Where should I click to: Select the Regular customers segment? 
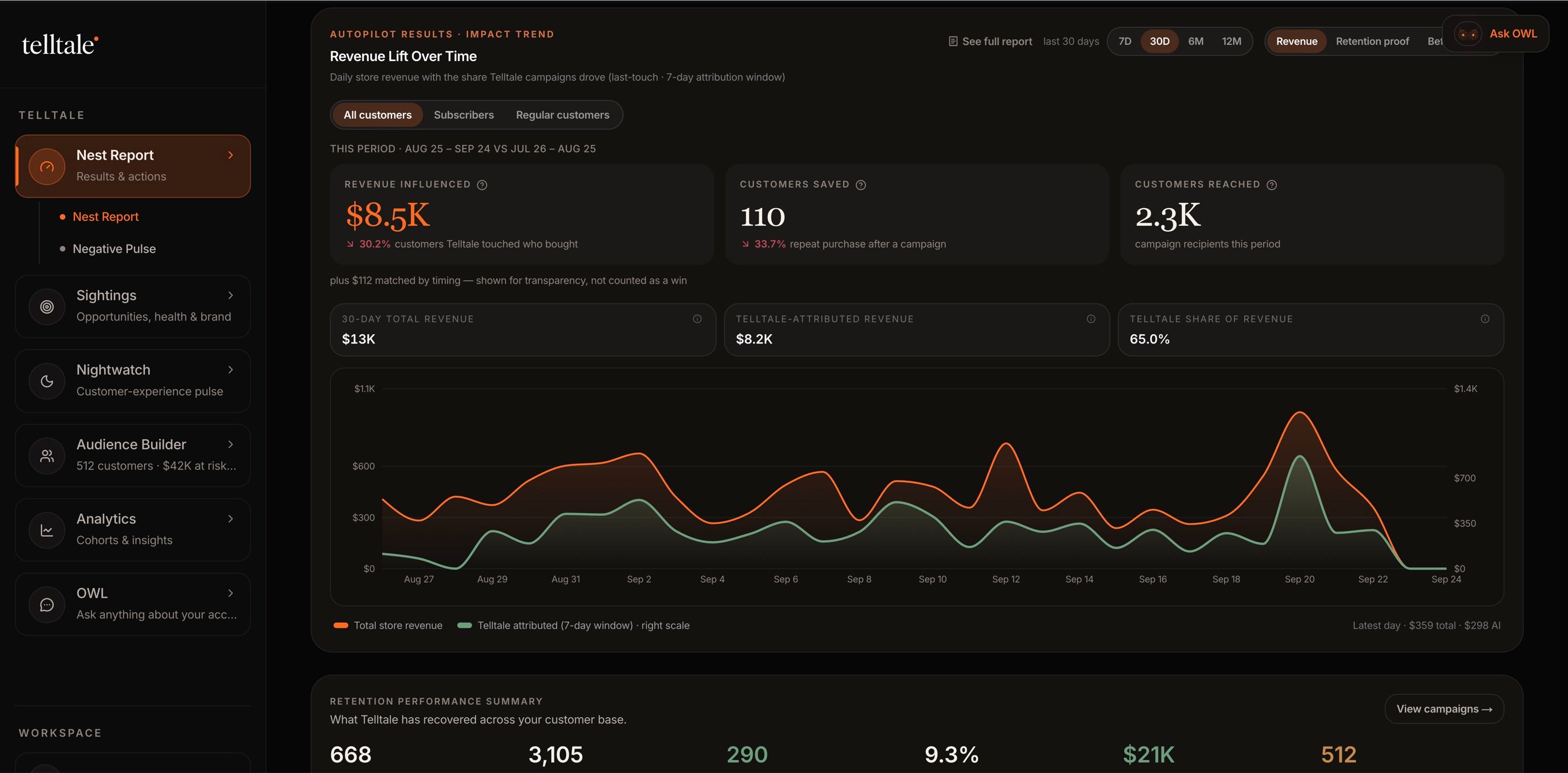[x=563, y=115]
